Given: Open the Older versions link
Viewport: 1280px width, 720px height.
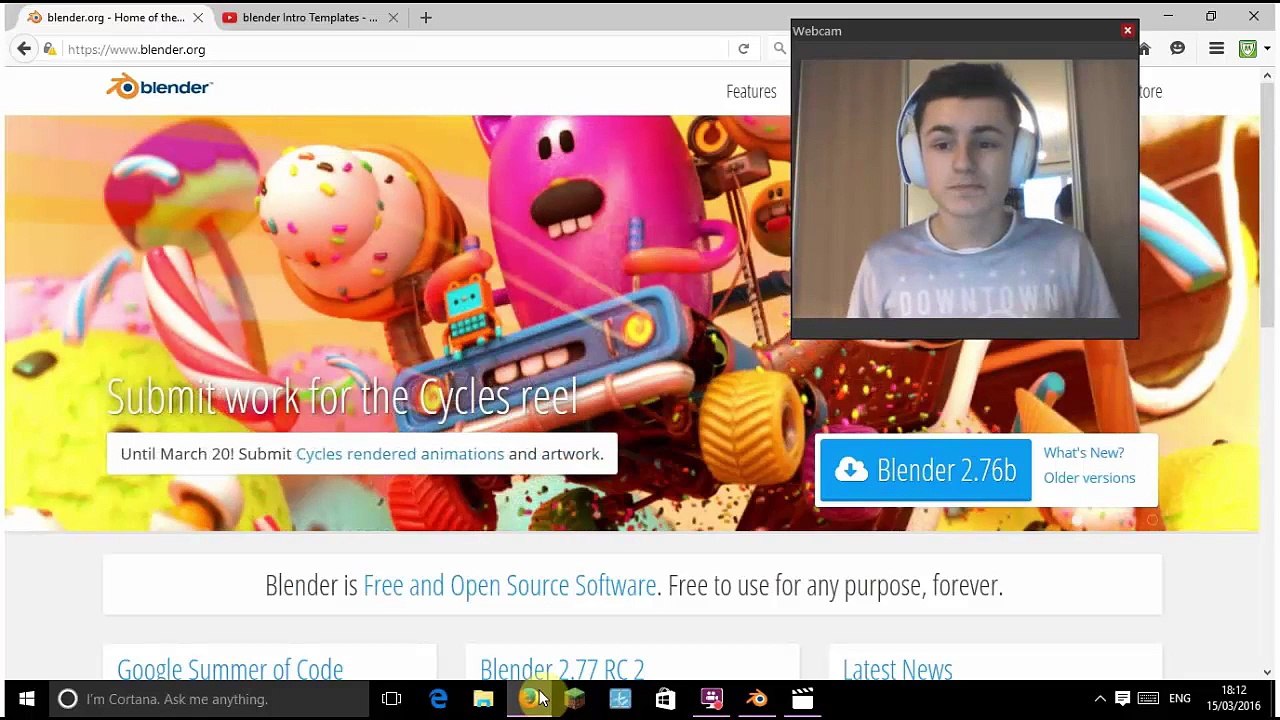Looking at the screenshot, I should click(1089, 478).
